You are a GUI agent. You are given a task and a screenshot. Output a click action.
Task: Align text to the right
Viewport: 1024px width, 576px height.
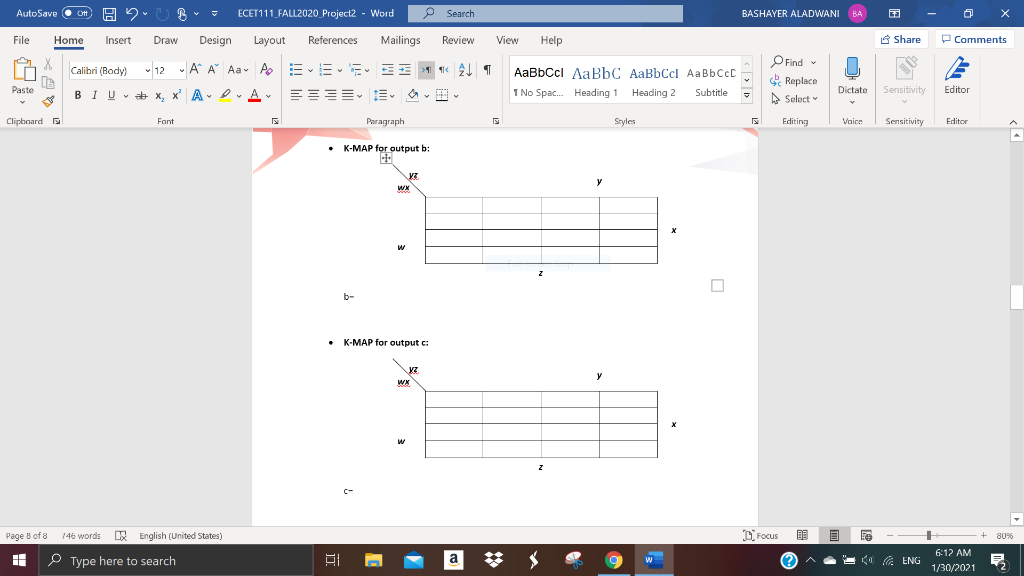coord(330,96)
